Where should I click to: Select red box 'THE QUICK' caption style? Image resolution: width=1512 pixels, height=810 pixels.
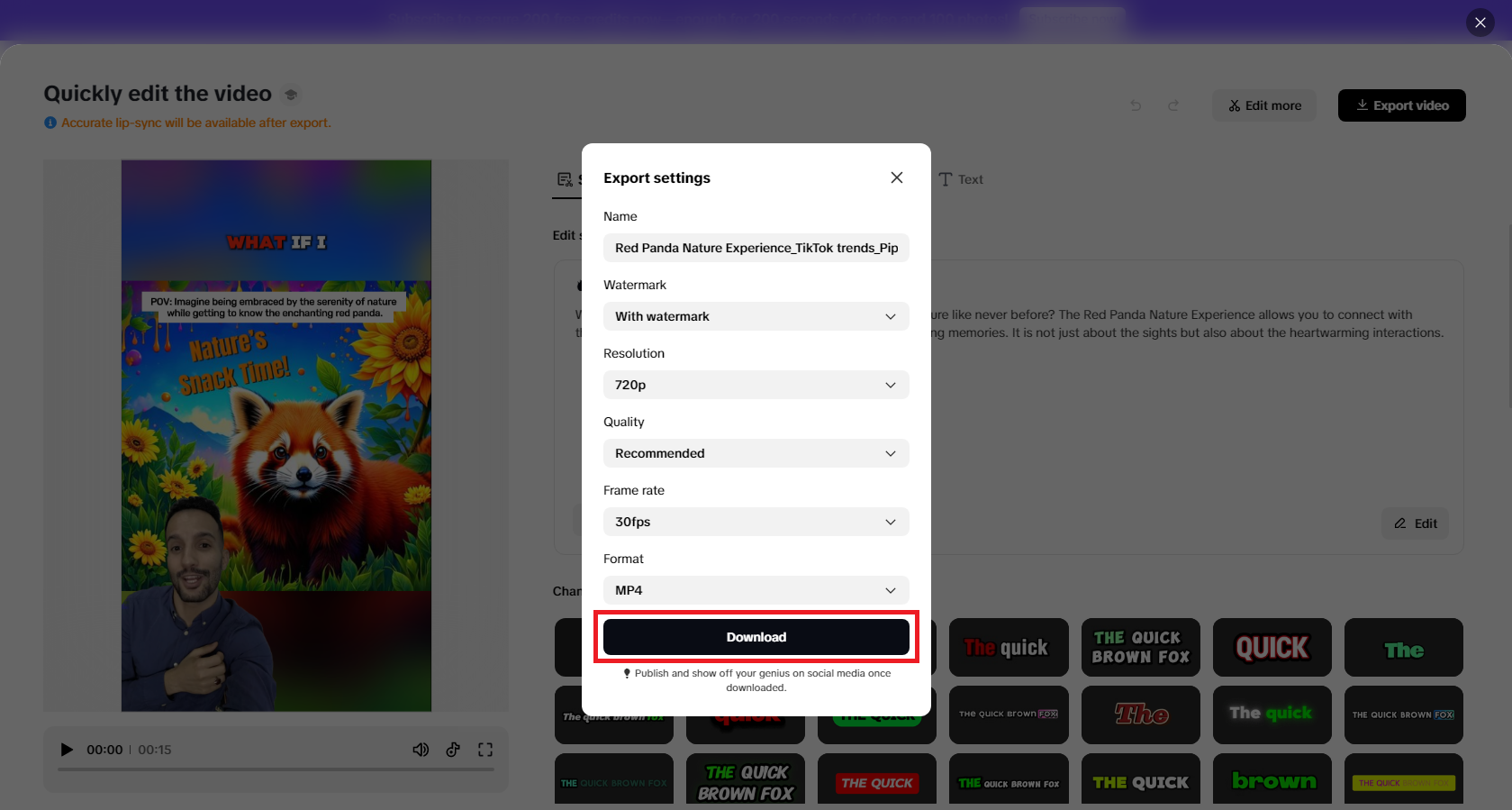[x=877, y=780]
